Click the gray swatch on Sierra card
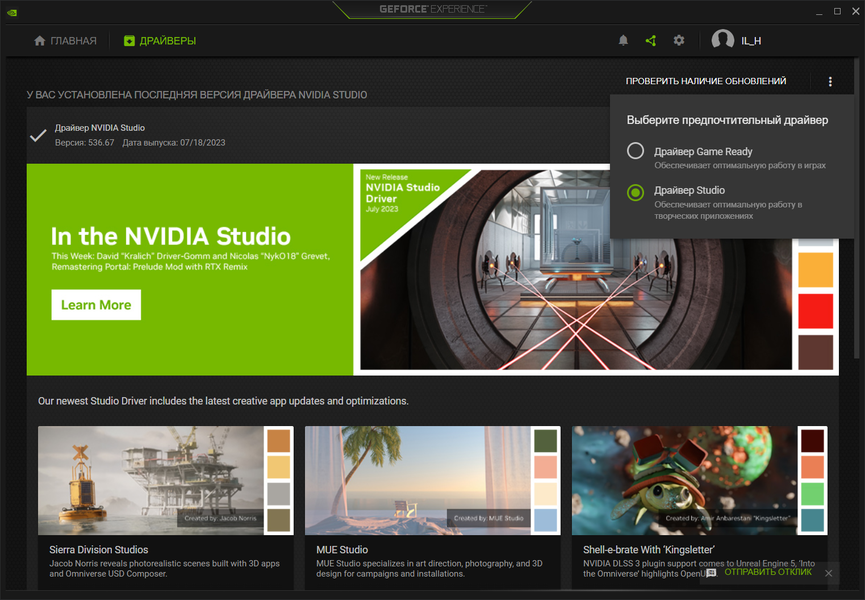Image resolution: width=865 pixels, height=600 pixels. 279,494
